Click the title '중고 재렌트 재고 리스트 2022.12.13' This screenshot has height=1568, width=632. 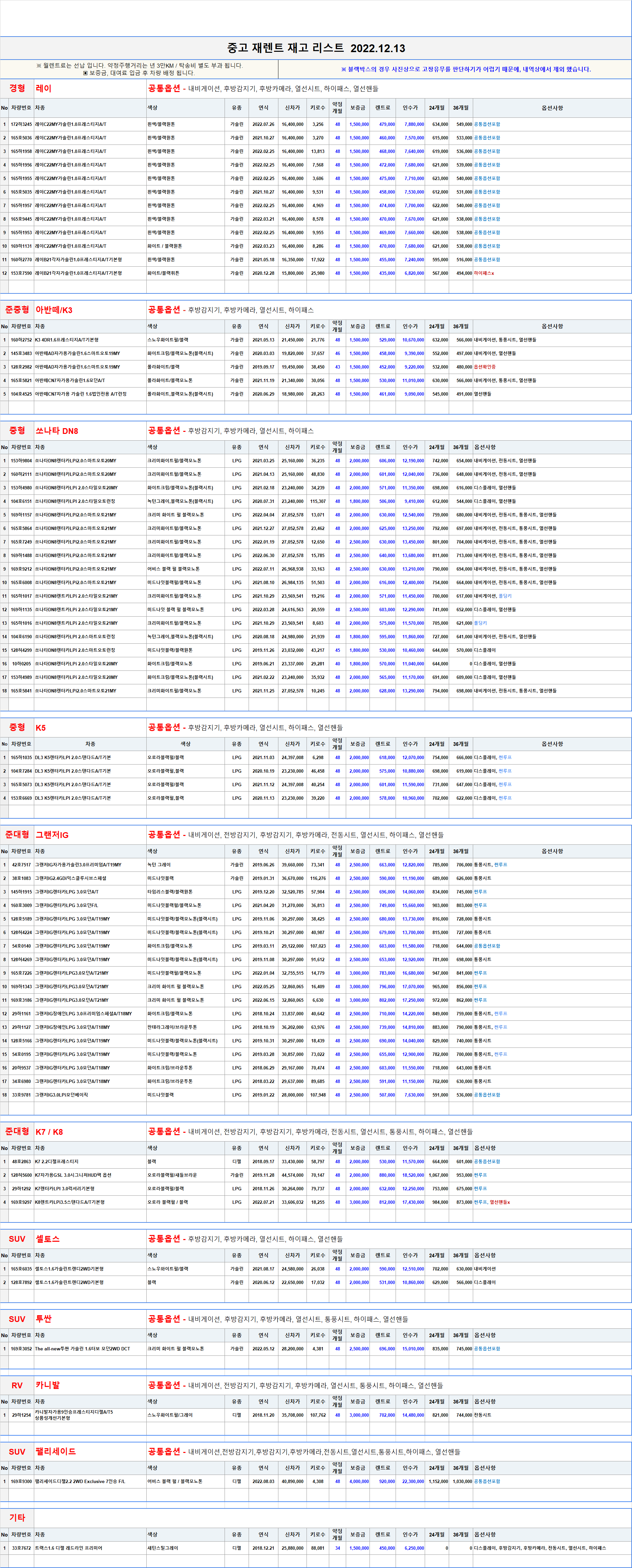[316, 48]
